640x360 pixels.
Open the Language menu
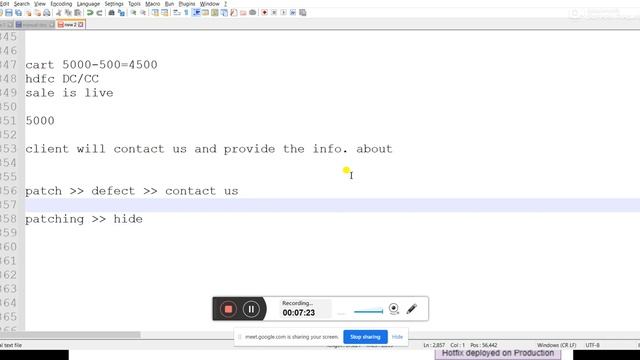(88, 4)
